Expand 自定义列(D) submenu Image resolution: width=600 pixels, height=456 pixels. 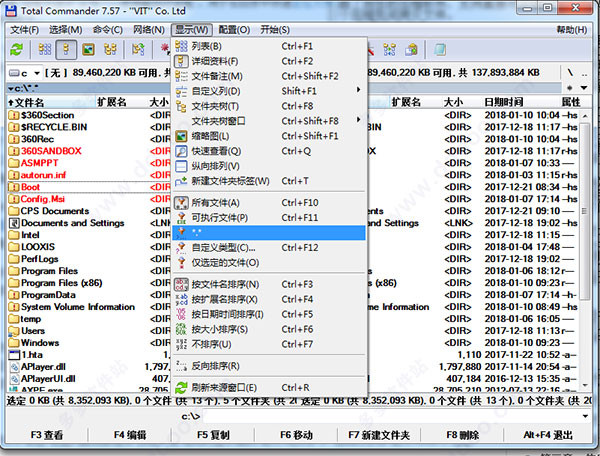click(x=269, y=91)
